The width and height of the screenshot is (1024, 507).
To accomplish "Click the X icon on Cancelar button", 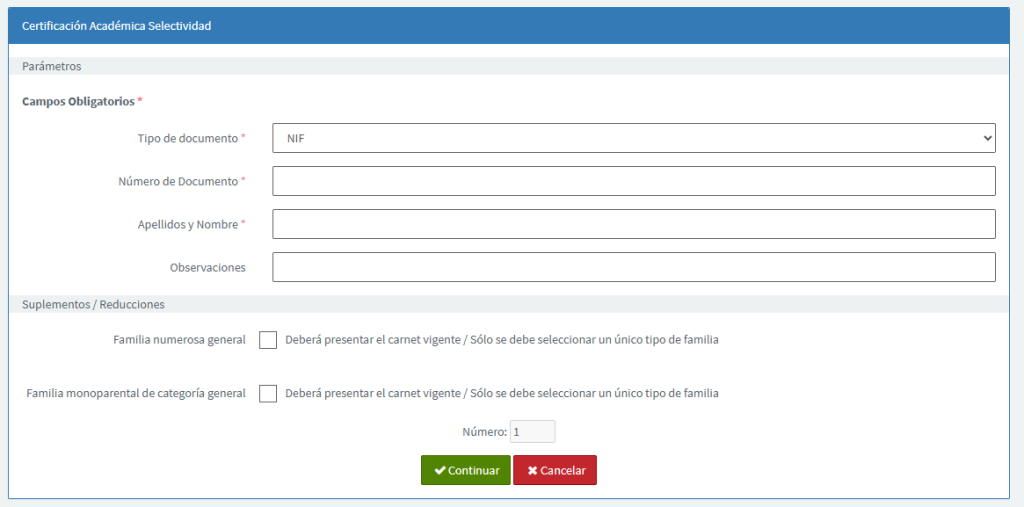I will 532,471.
